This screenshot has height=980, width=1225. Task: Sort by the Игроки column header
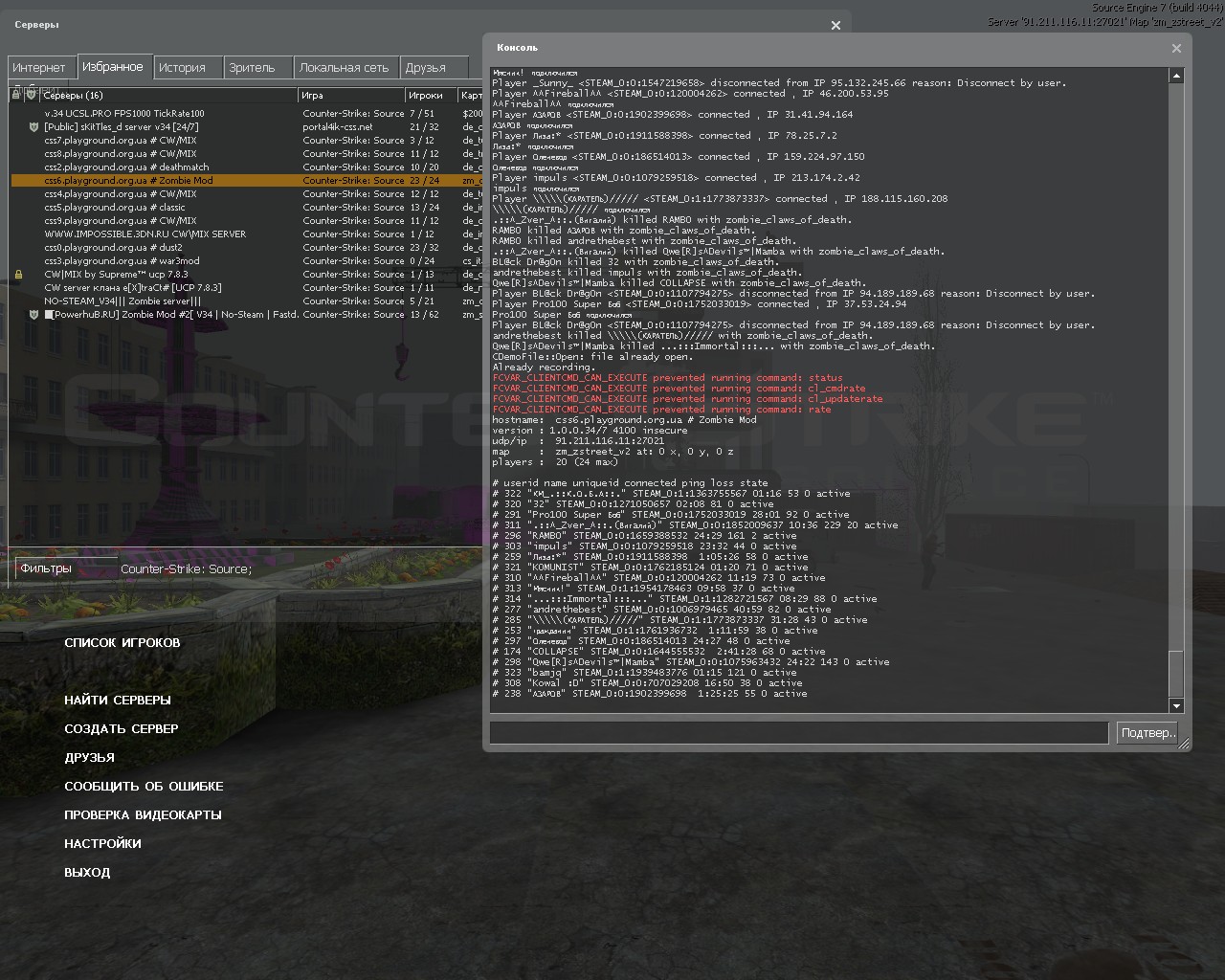[432, 95]
